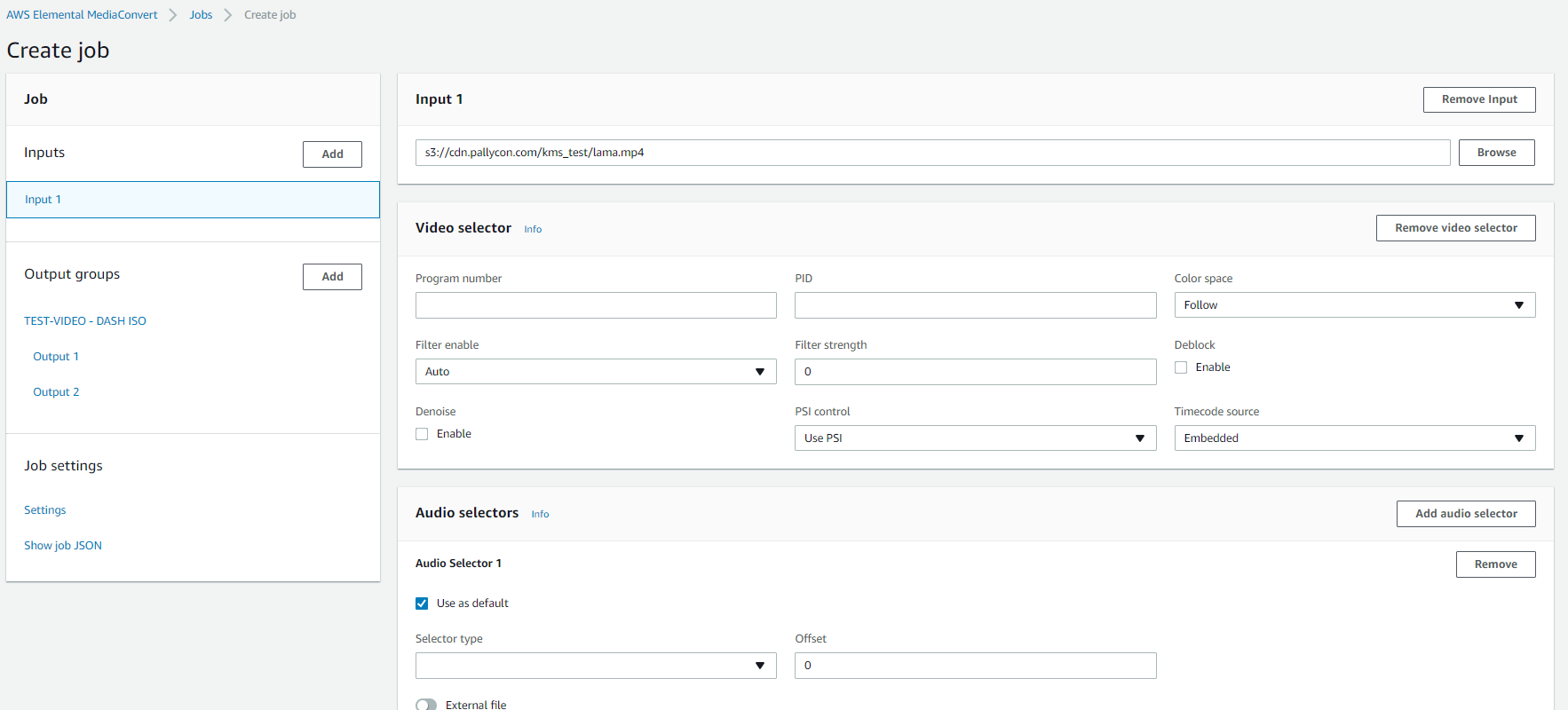1568x710 pixels.
Task: Click the Browse button for input file
Action: 1496,153
